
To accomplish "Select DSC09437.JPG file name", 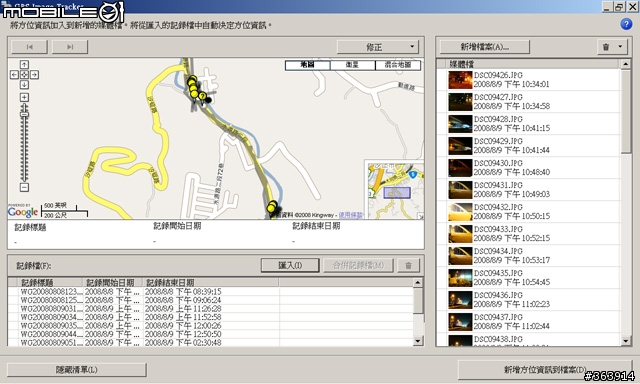I will pos(498,317).
